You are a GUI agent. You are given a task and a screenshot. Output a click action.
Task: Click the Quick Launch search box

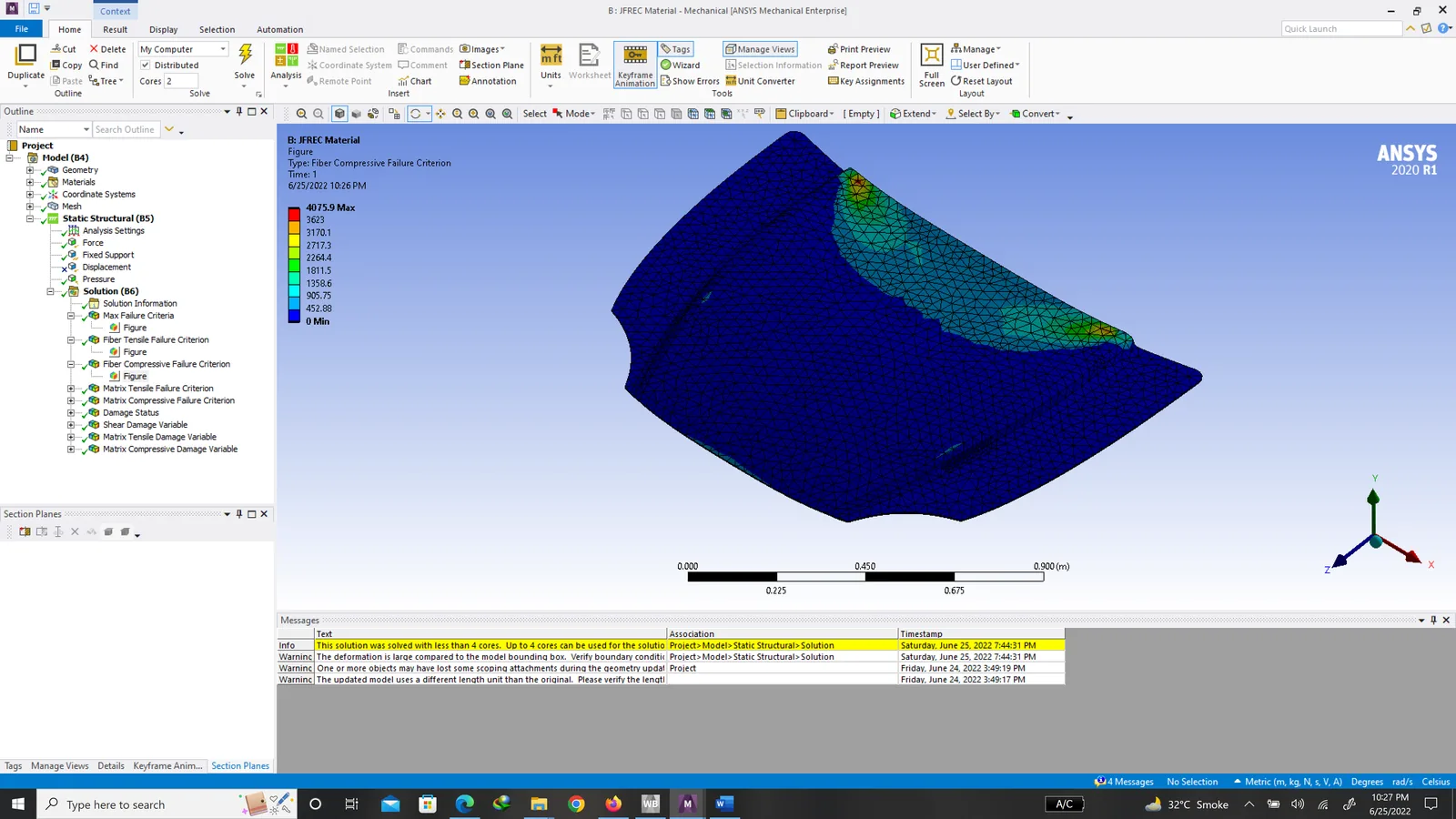tap(1341, 29)
